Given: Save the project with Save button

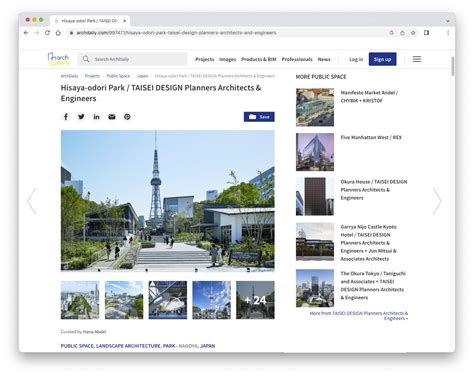Looking at the screenshot, I should point(259,117).
